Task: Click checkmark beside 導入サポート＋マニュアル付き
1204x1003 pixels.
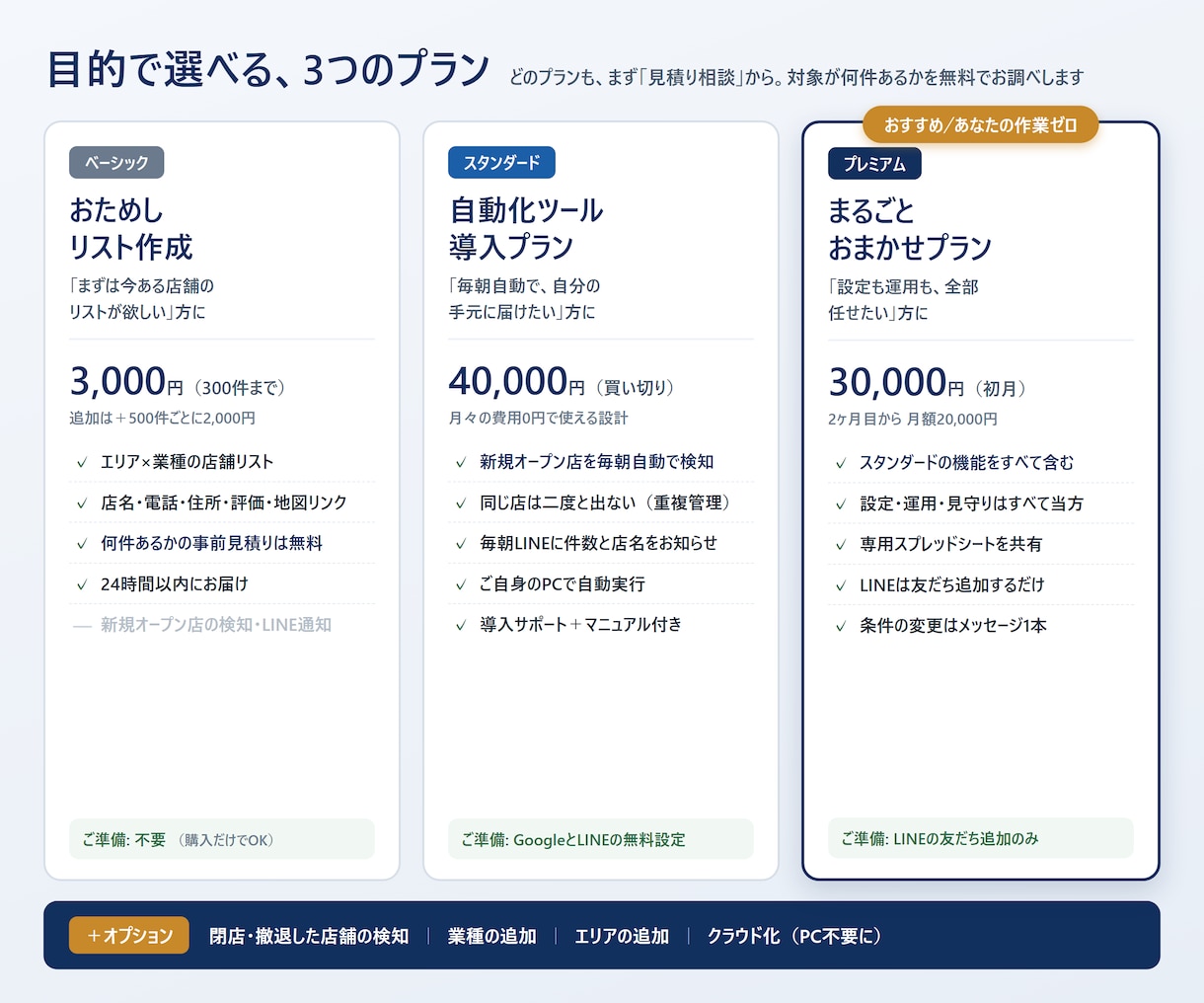Action: point(461,625)
